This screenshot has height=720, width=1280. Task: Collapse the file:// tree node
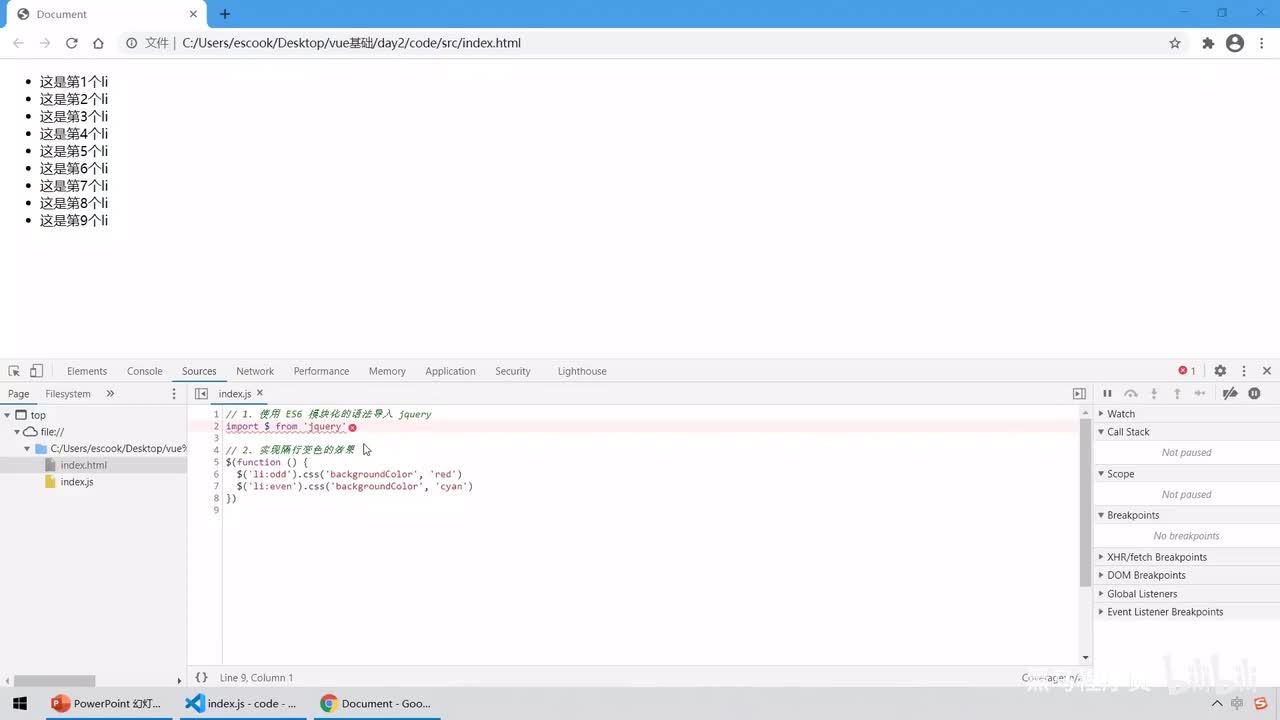pos(17,432)
